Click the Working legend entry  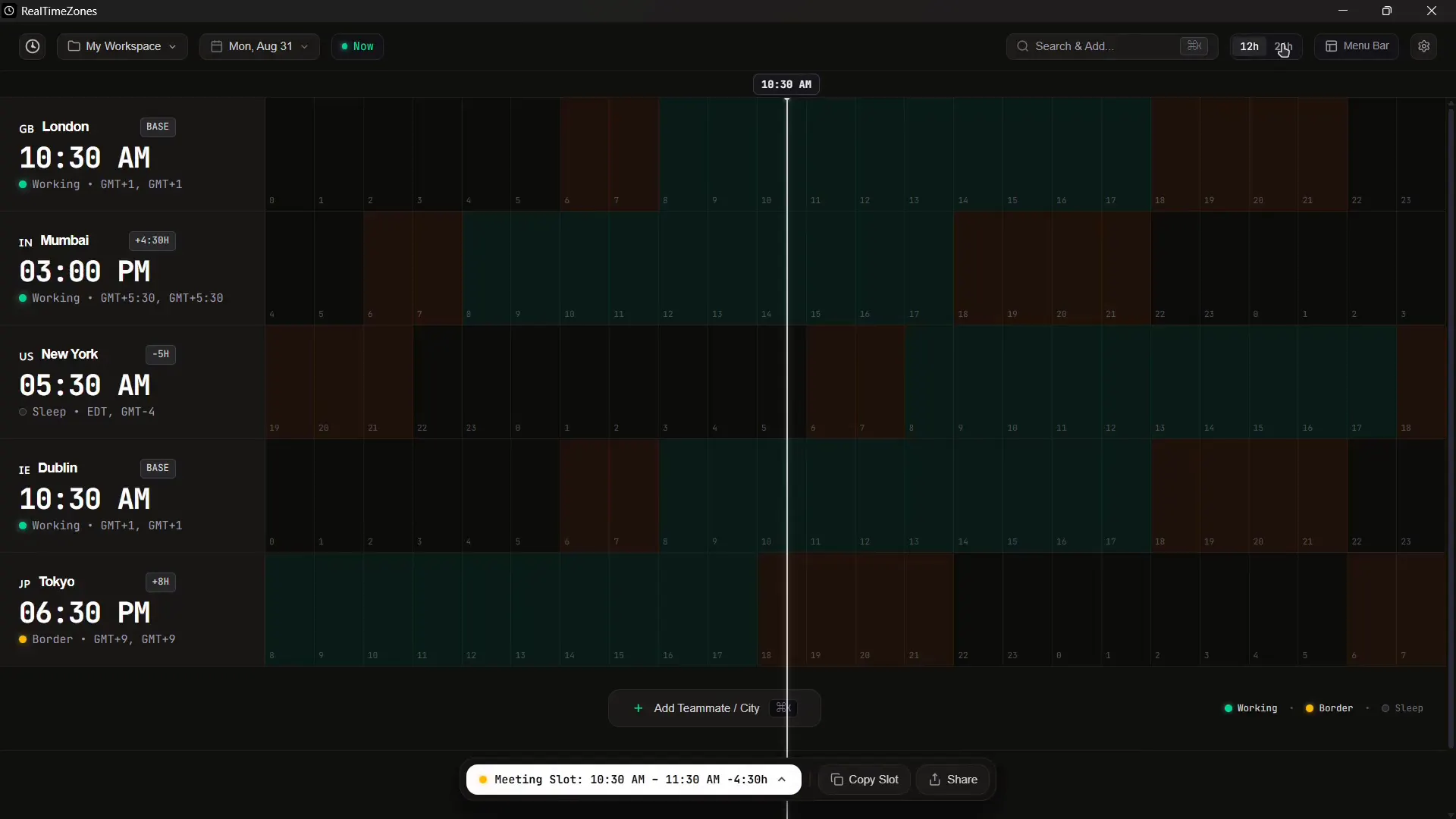coord(1250,708)
